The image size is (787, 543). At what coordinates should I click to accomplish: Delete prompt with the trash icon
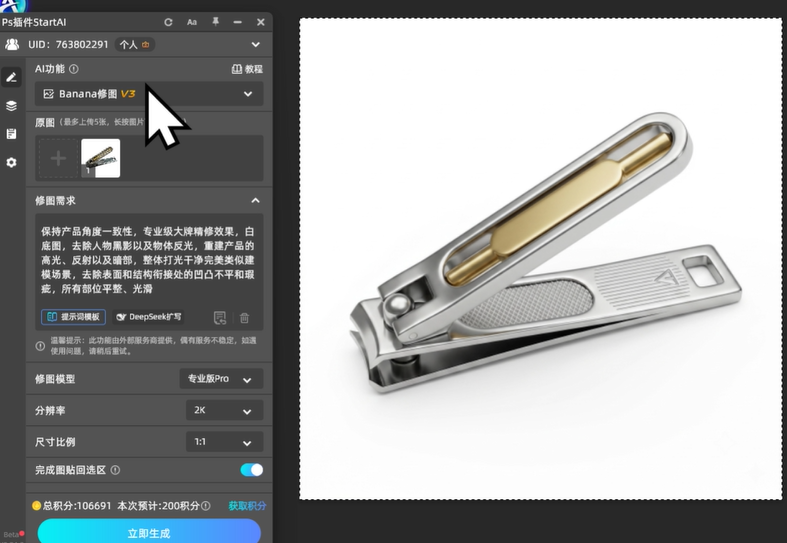pos(244,317)
